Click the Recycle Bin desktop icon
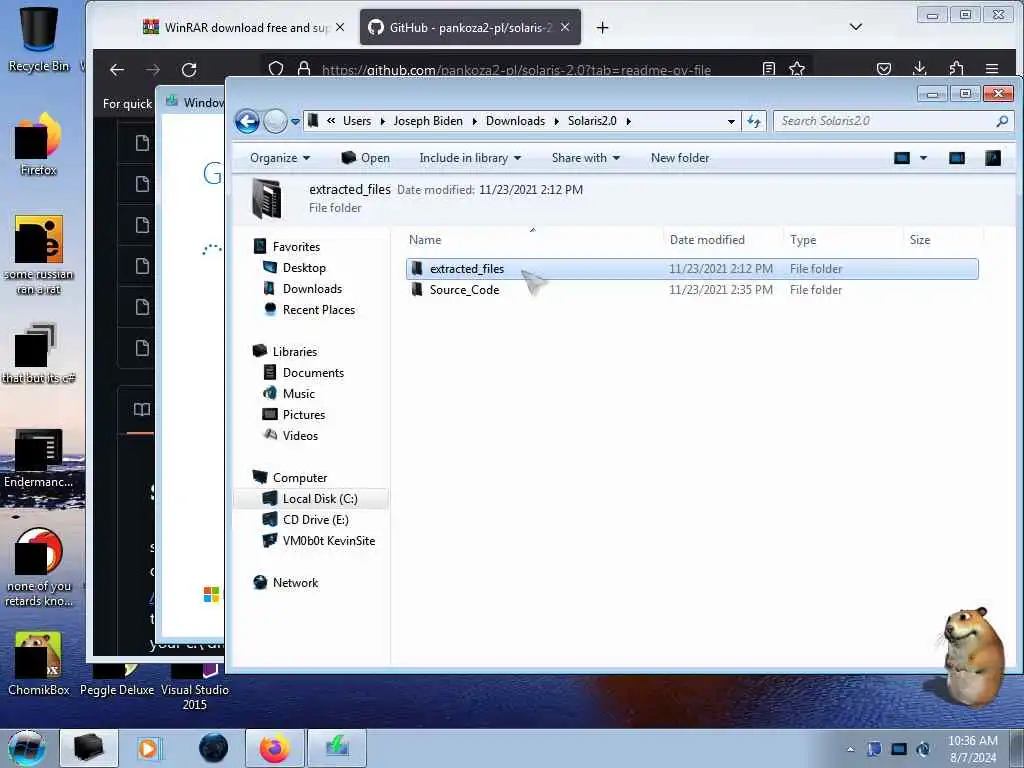Screen dimensions: 1024x768 coord(39,38)
